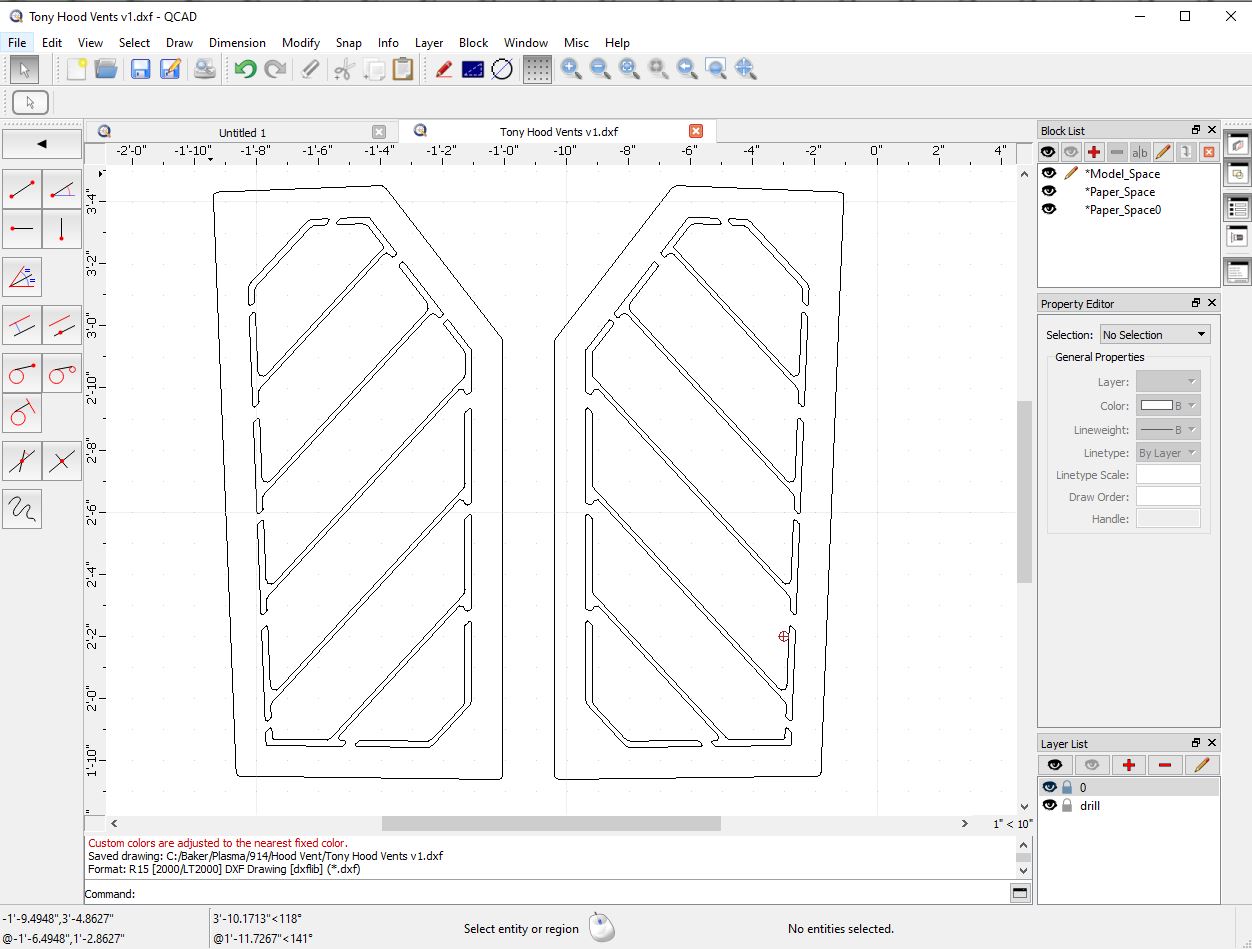
Task: Open the Selection dropdown in Property Editor
Action: click(1154, 334)
